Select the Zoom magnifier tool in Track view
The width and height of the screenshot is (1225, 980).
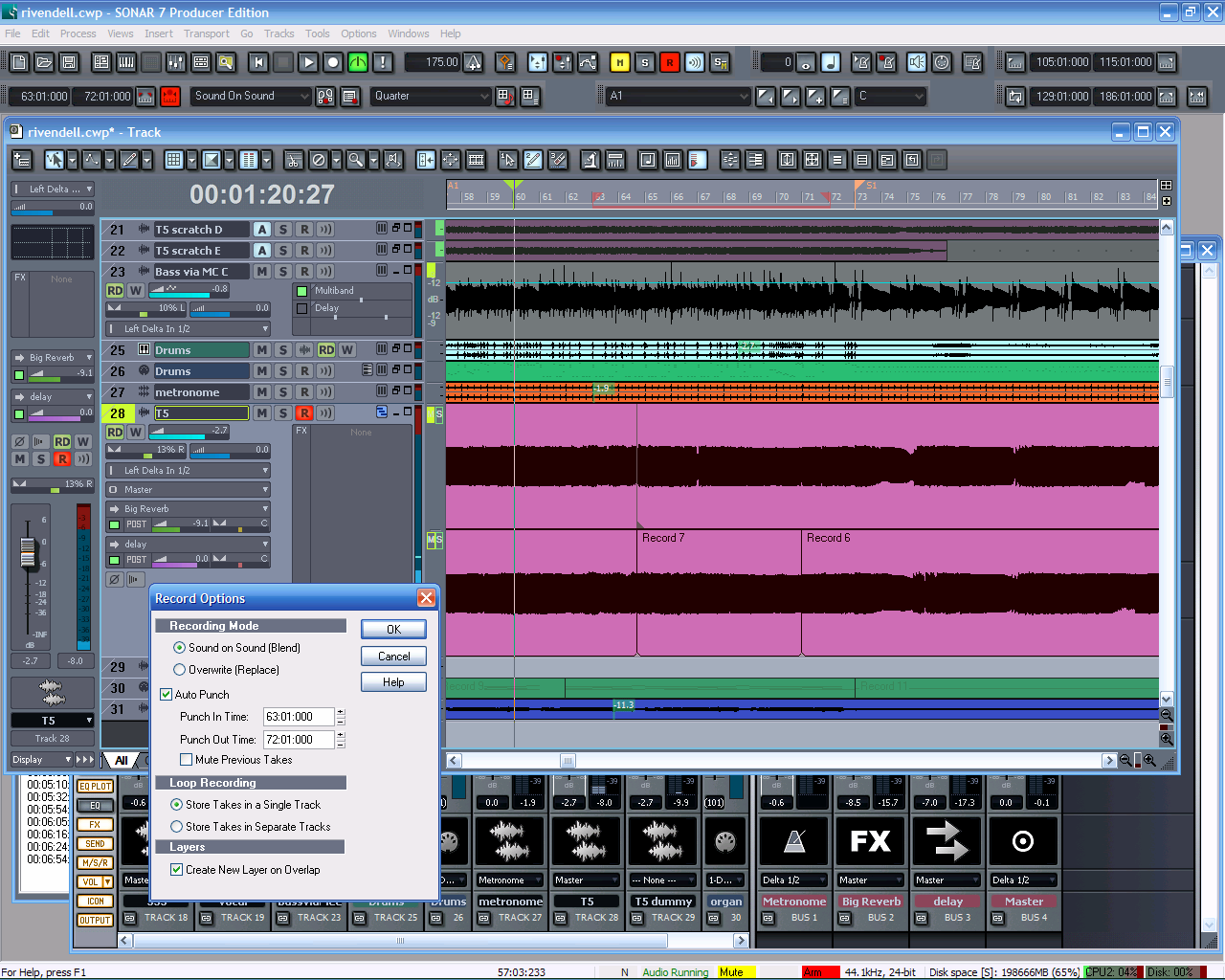[355, 160]
